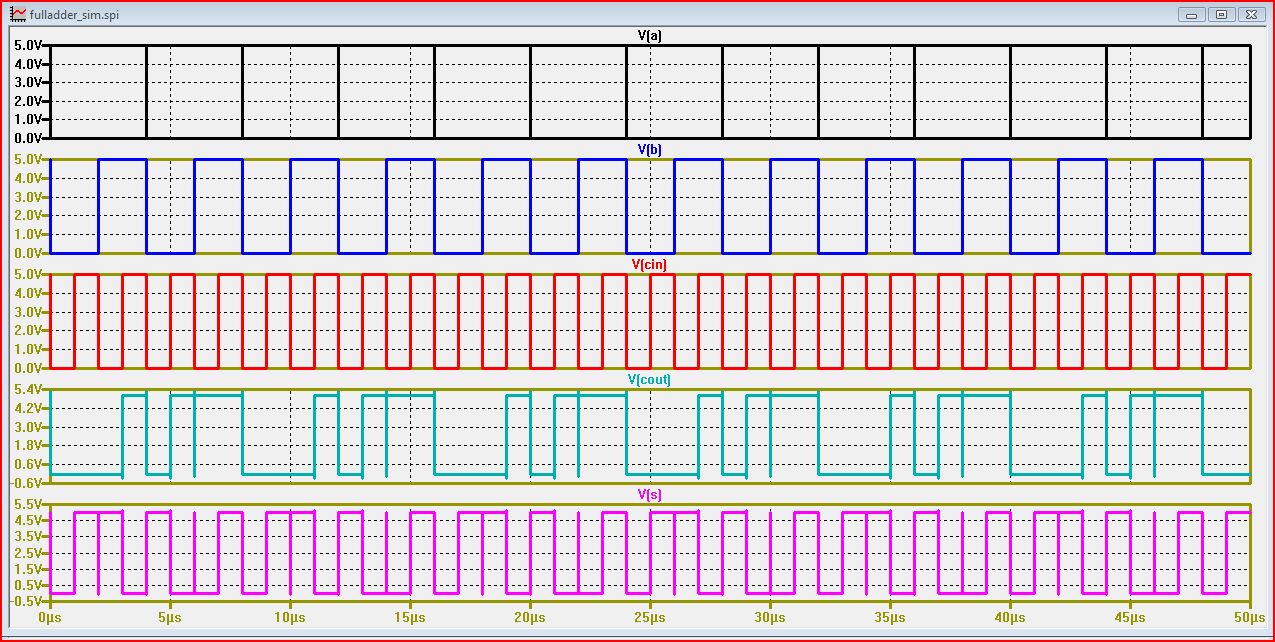Viewport: 1275px width, 642px height.
Task: Click the 5.5V label on V(s) axis
Action: coord(27,504)
